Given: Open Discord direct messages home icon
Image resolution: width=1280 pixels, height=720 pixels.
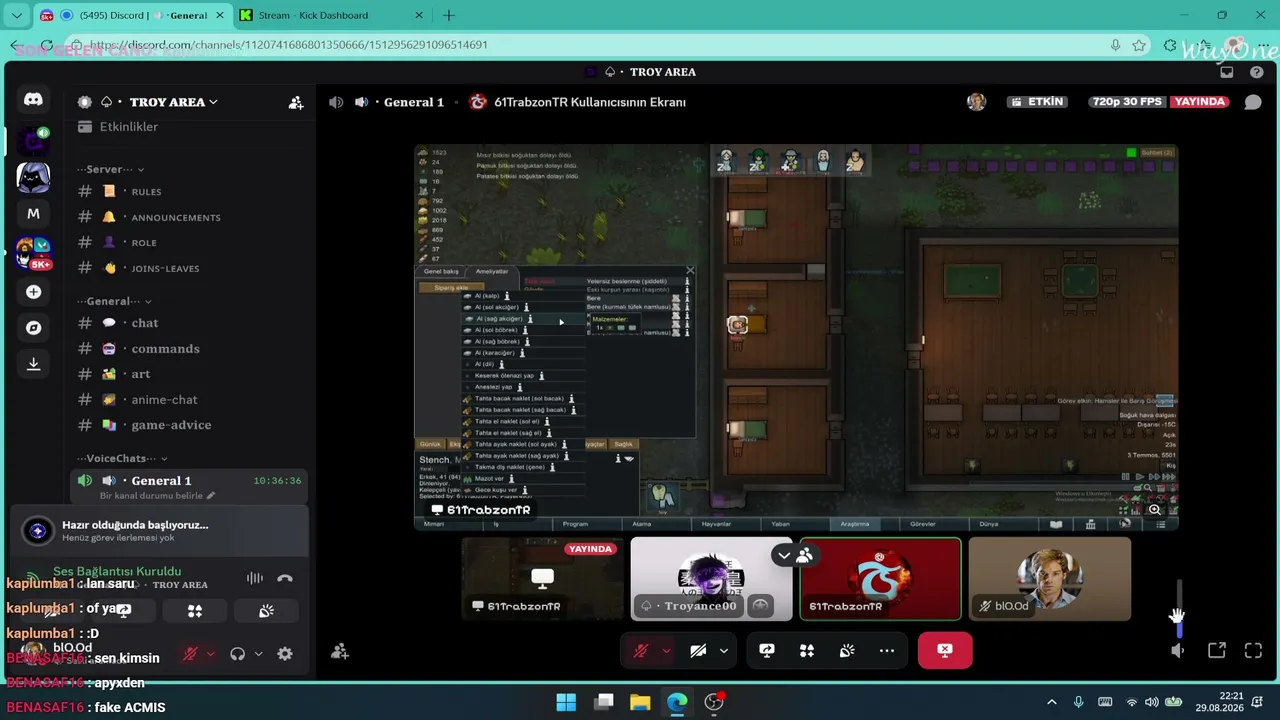Looking at the screenshot, I should click(x=33, y=99).
